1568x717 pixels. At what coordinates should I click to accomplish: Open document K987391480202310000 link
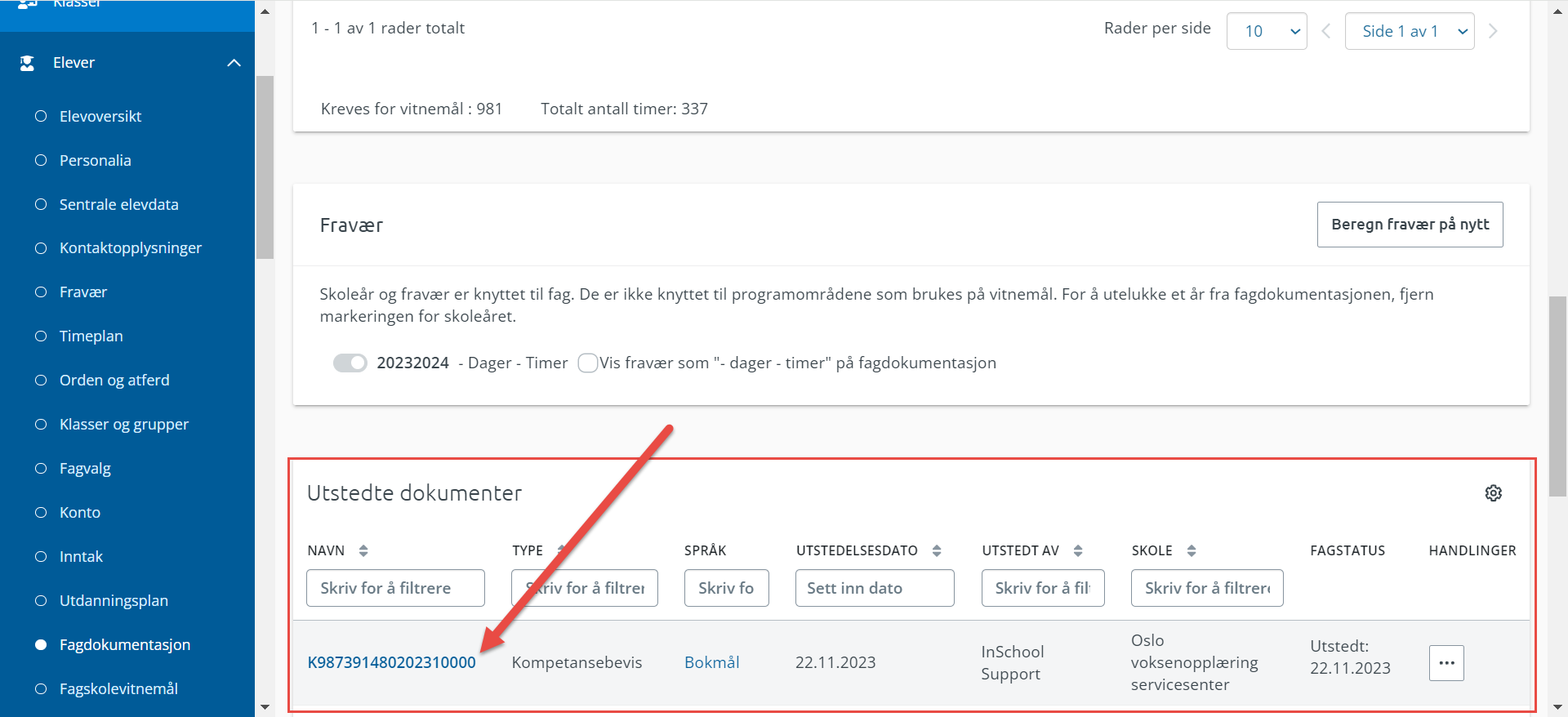(x=391, y=663)
